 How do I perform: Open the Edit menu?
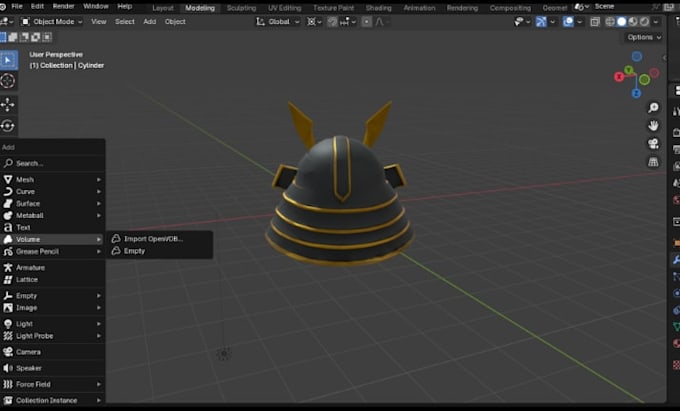click(37, 7)
